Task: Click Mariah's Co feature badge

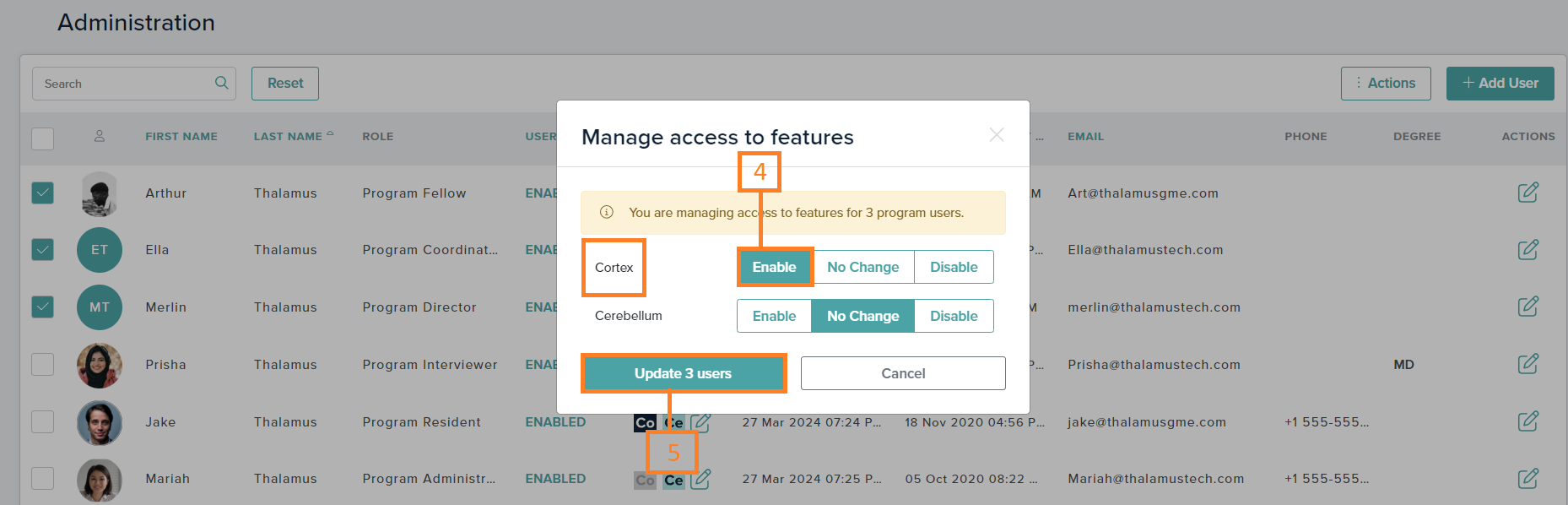Action: (x=645, y=480)
